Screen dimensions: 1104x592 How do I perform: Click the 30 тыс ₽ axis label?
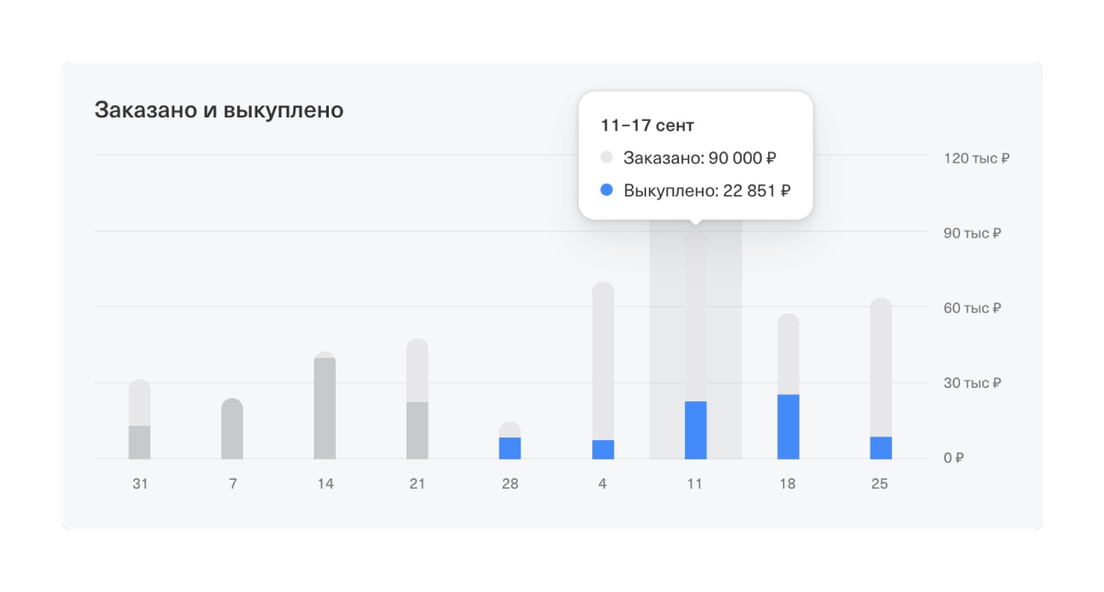tap(972, 383)
